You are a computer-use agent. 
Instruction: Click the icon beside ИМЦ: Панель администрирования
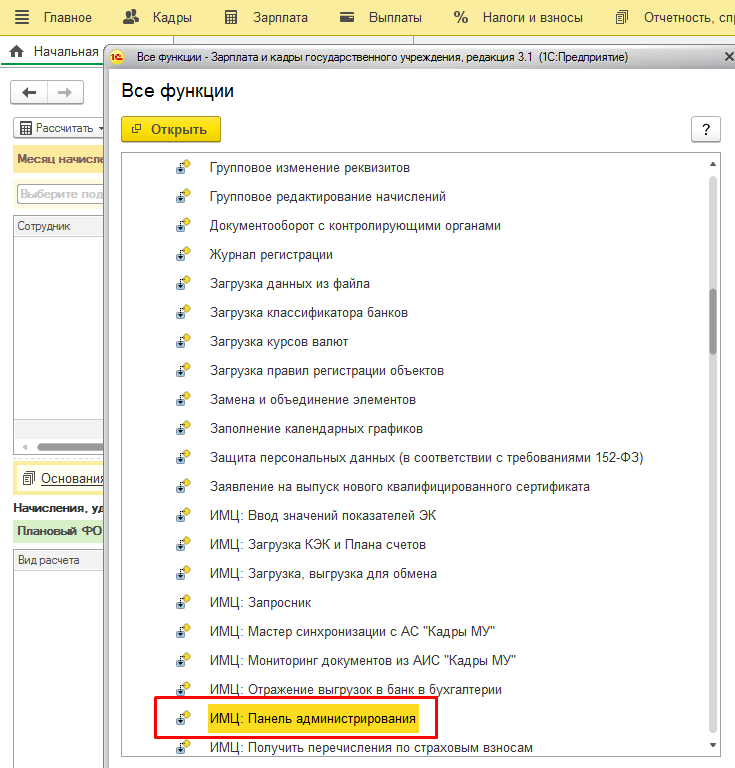point(183,719)
